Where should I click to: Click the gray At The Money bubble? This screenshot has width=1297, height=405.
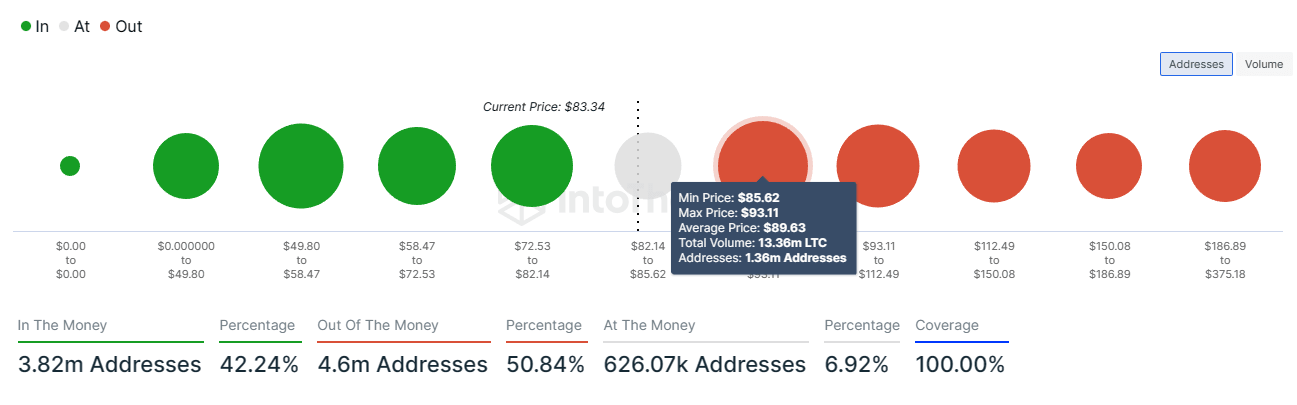pyautogui.click(x=648, y=160)
